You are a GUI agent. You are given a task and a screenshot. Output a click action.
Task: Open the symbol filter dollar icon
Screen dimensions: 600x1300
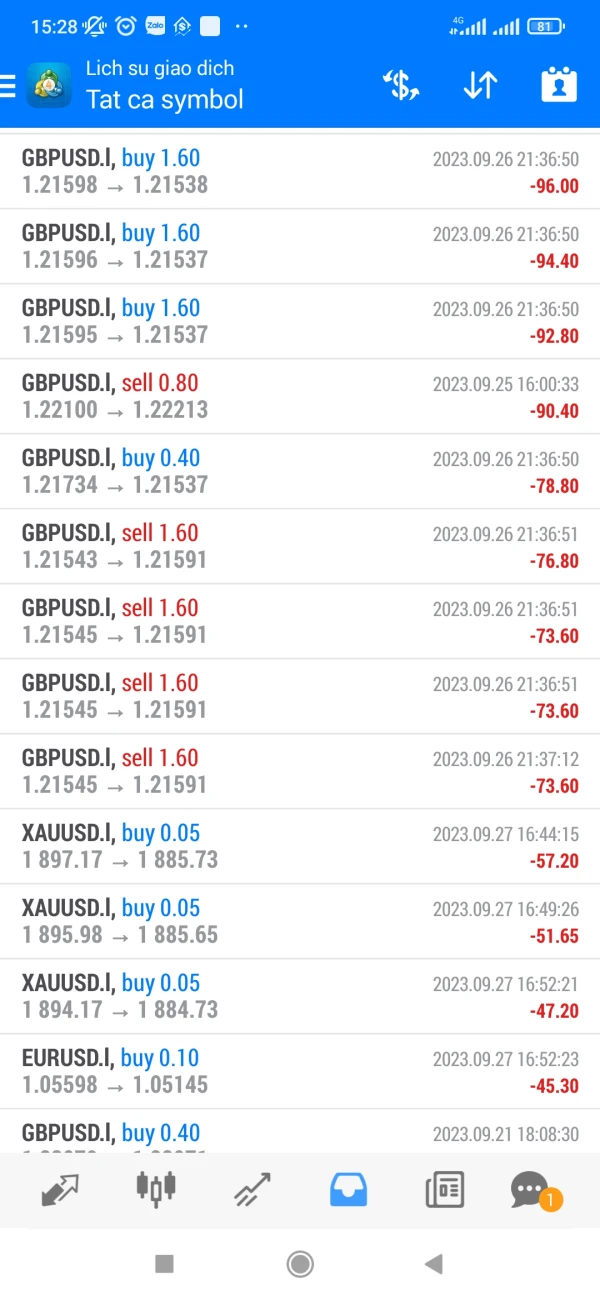click(x=401, y=86)
